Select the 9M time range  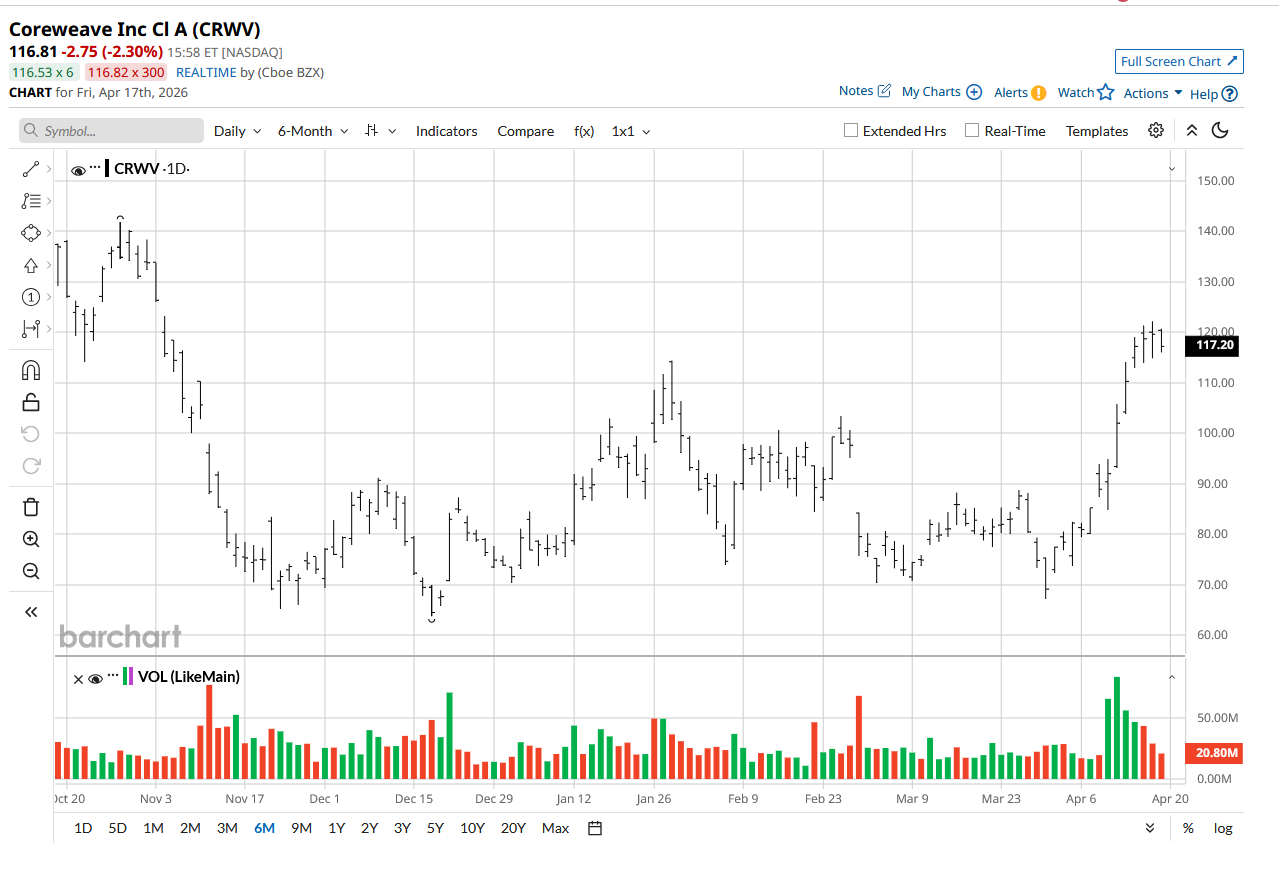pyautogui.click(x=301, y=828)
